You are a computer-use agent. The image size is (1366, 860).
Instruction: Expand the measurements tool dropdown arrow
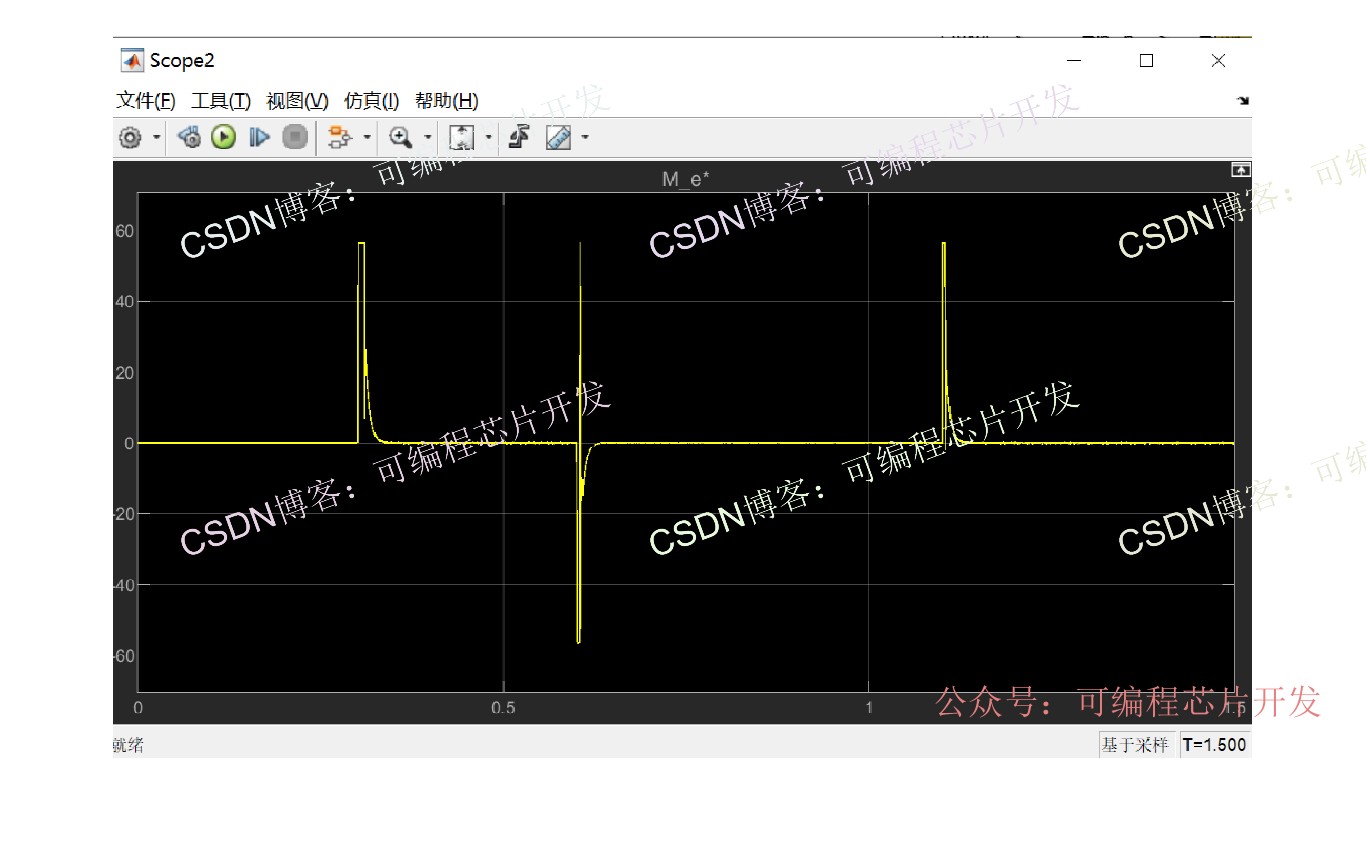click(585, 138)
